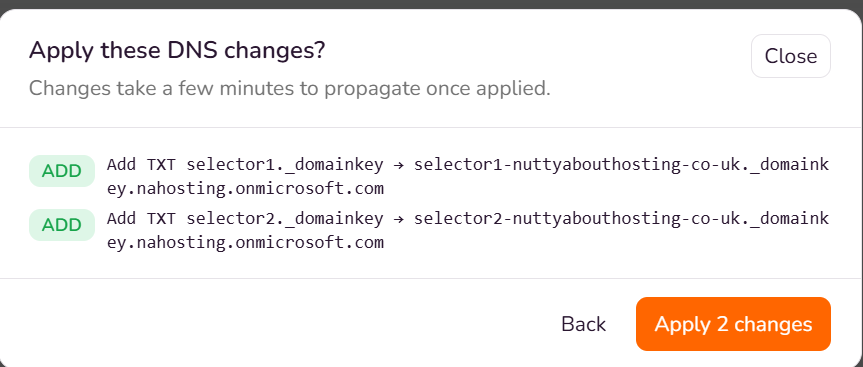
Task: Close the DNS changes dialog
Action: coord(790,56)
